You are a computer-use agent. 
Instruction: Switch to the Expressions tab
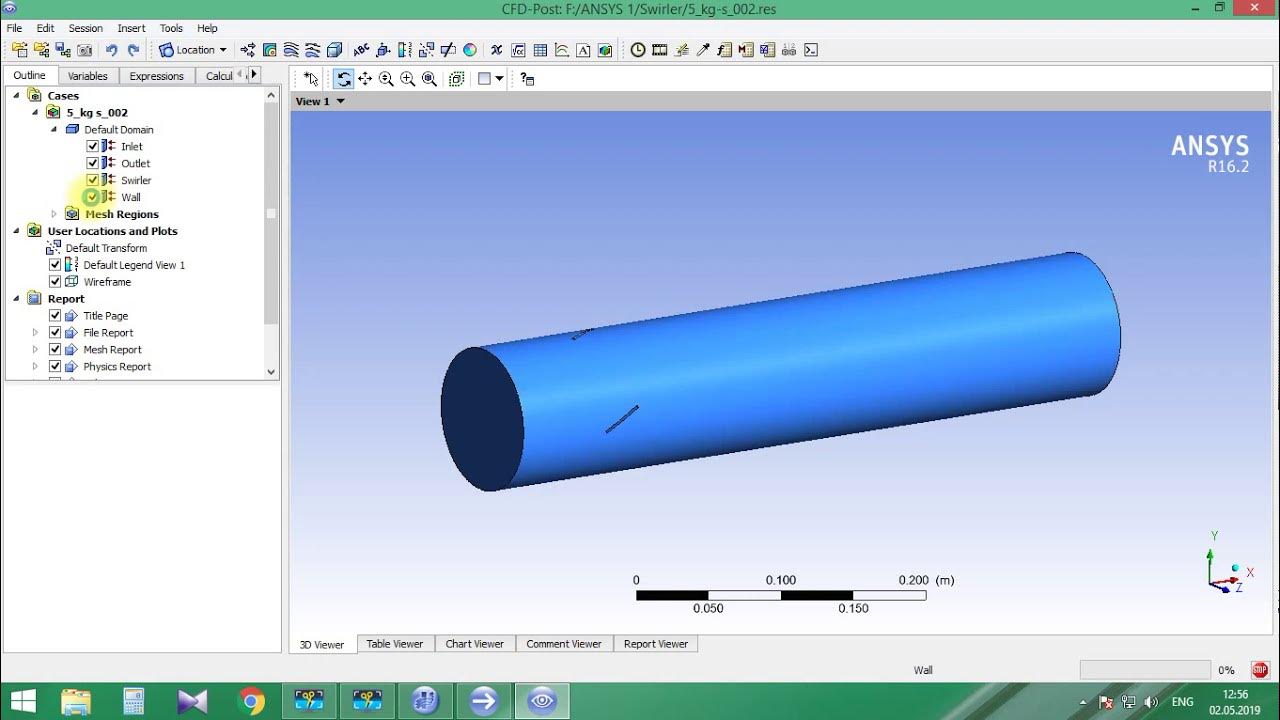[x=157, y=76]
